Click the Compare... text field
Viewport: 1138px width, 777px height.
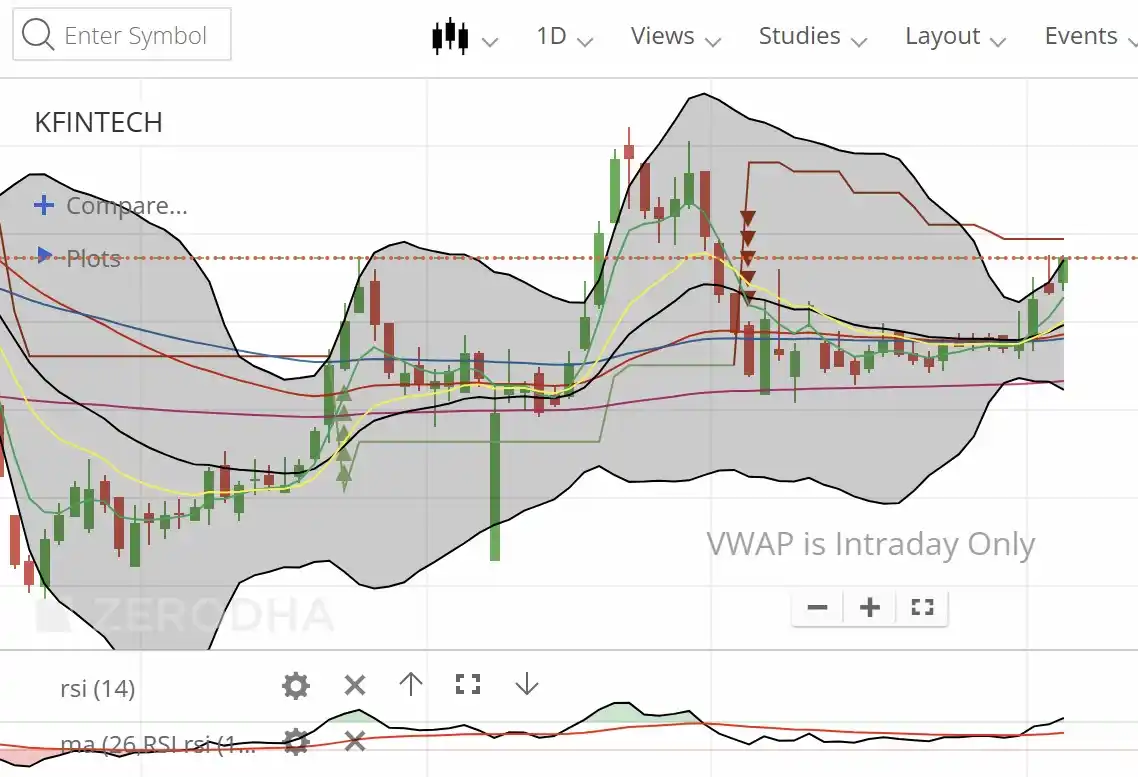click(x=127, y=205)
